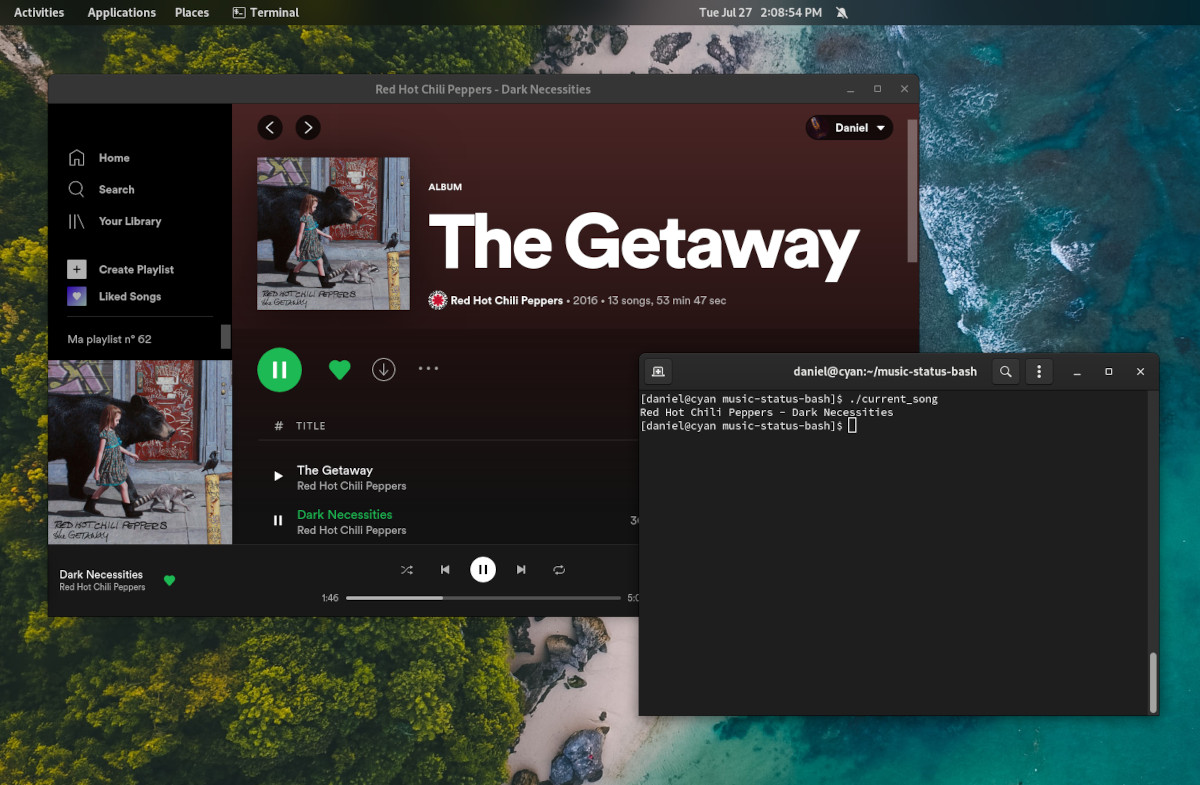Open Liked Songs heart icon
Viewport: 1200px width, 785px height.
point(77,296)
